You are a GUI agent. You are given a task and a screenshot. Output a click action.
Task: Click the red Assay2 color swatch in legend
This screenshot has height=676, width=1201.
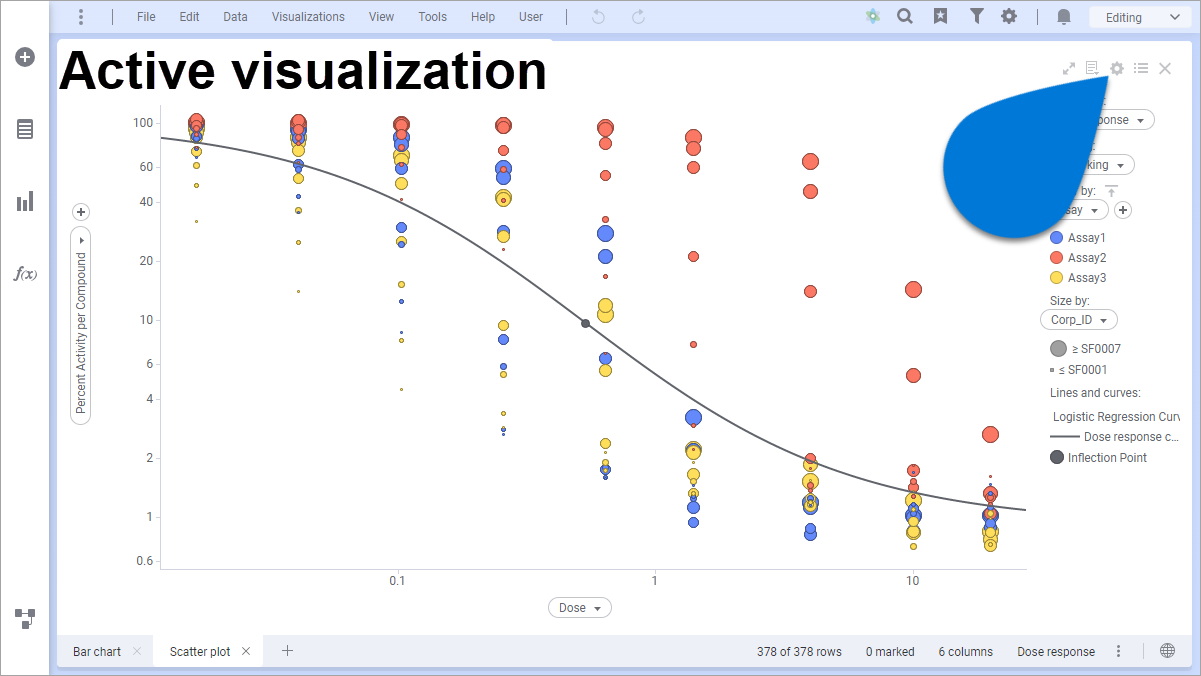click(x=1057, y=257)
